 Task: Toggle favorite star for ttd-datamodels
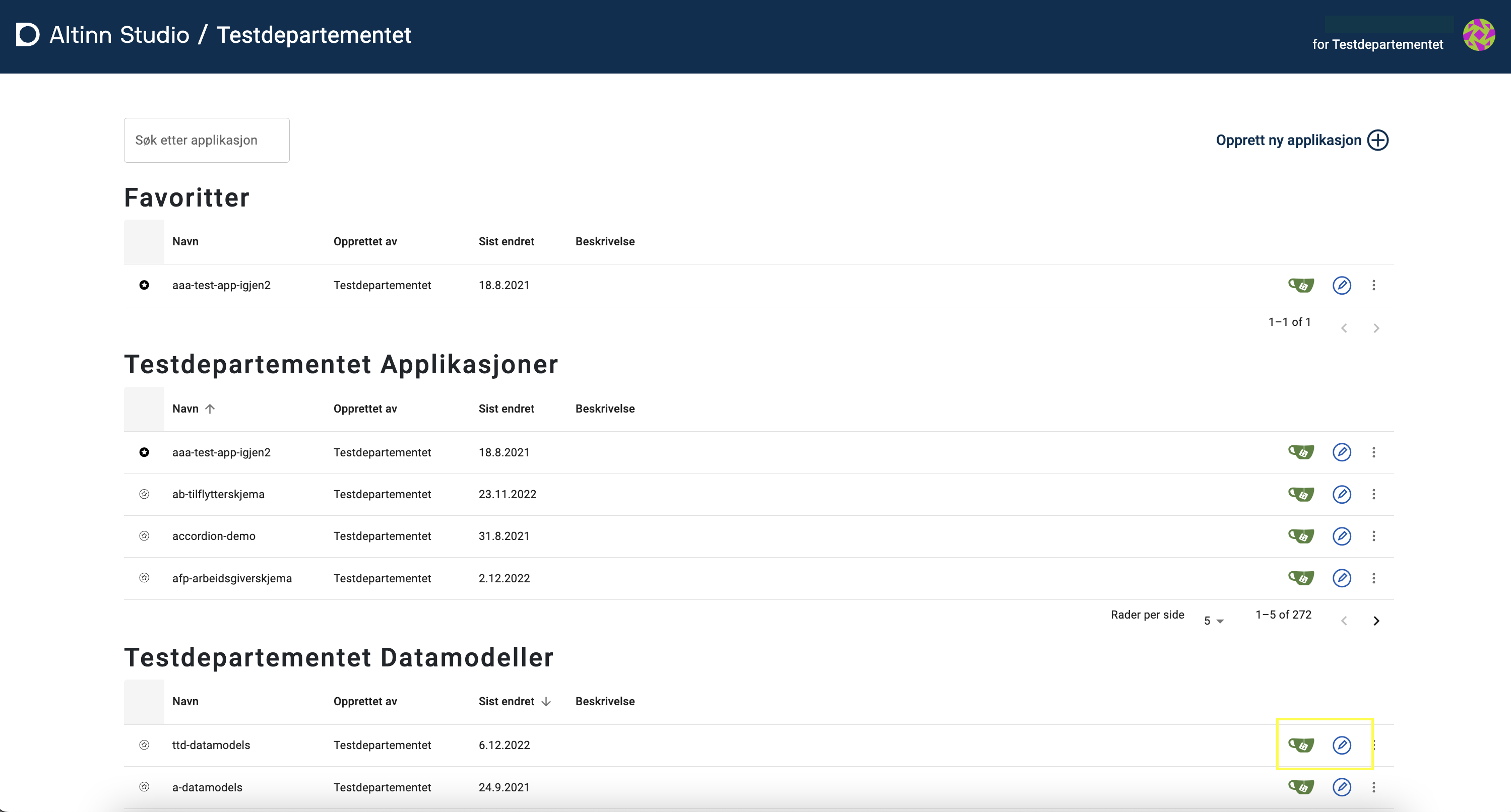click(144, 745)
